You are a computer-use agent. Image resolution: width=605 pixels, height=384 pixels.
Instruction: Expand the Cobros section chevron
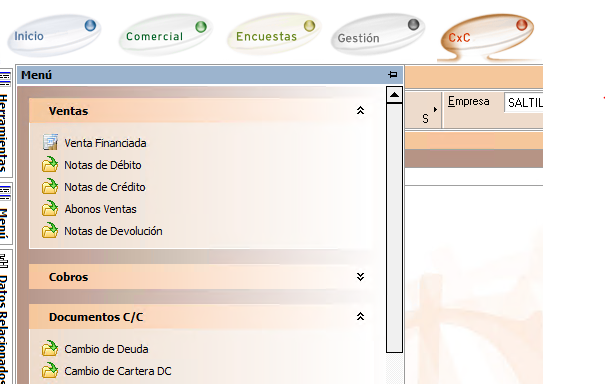(360, 277)
